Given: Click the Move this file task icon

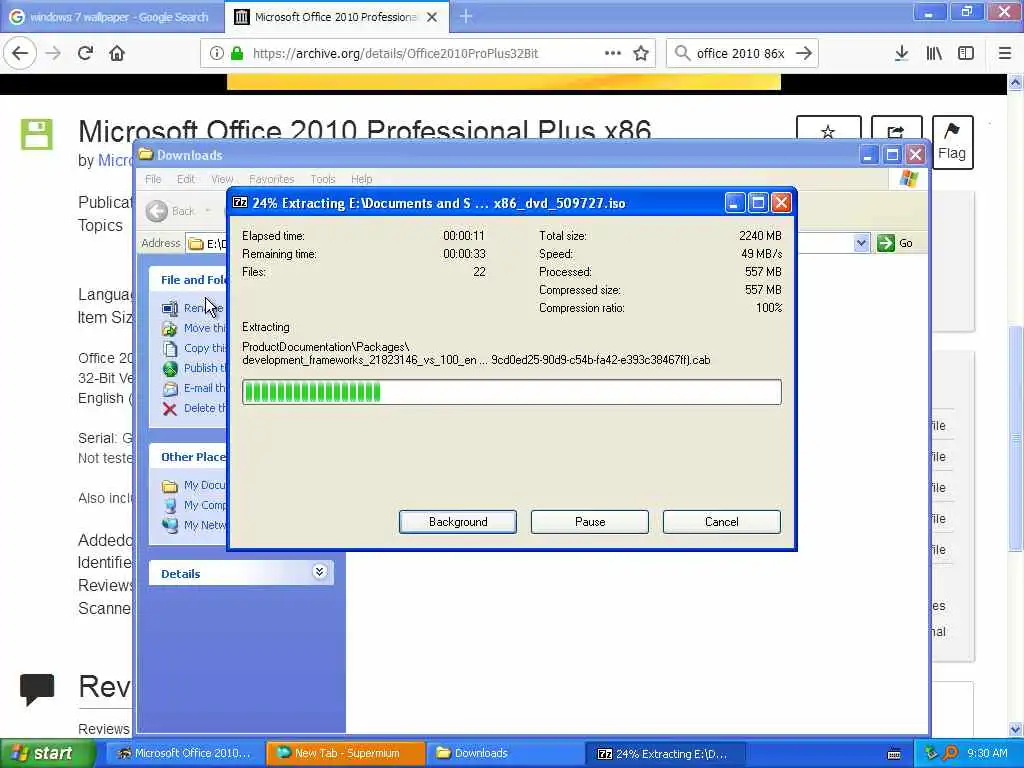Looking at the screenshot, I should point(170,328).
